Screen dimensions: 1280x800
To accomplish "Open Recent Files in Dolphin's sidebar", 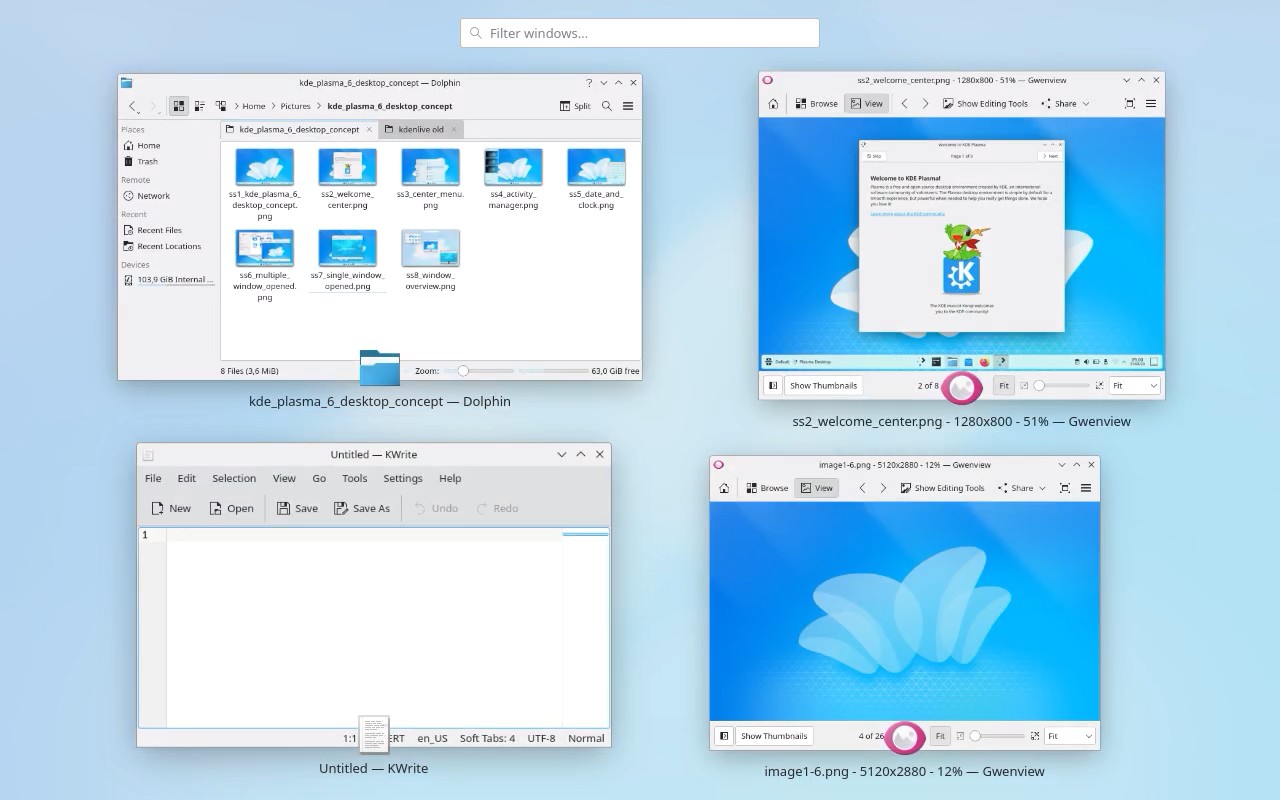I will pyautogui.click(x=159, y=230).
